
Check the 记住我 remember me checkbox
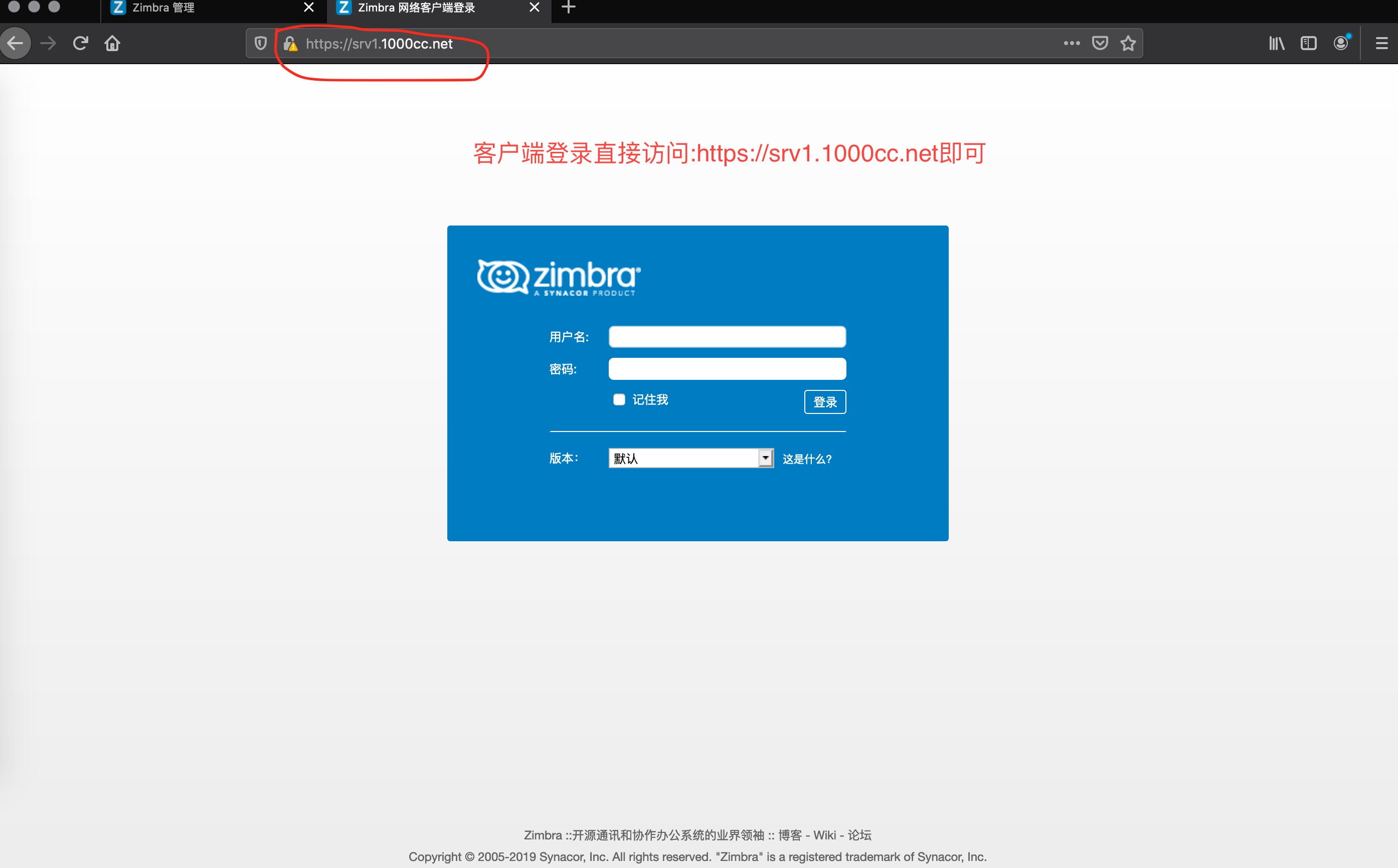(619, 399)
